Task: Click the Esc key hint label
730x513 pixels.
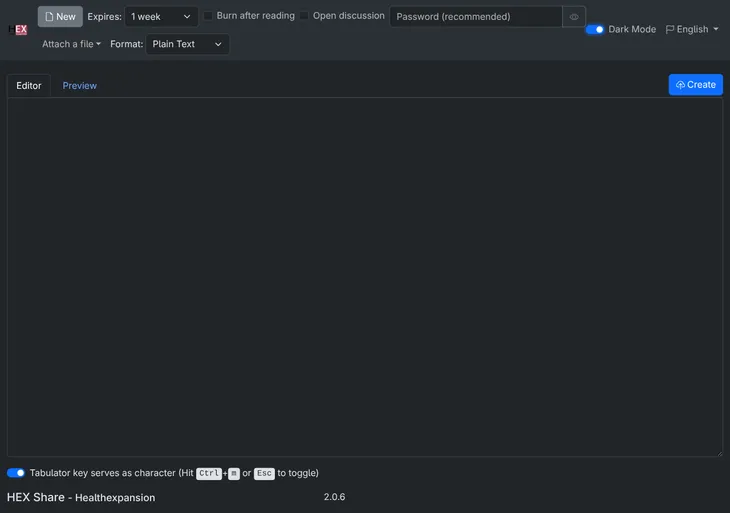Action: (x=264, y=473)
